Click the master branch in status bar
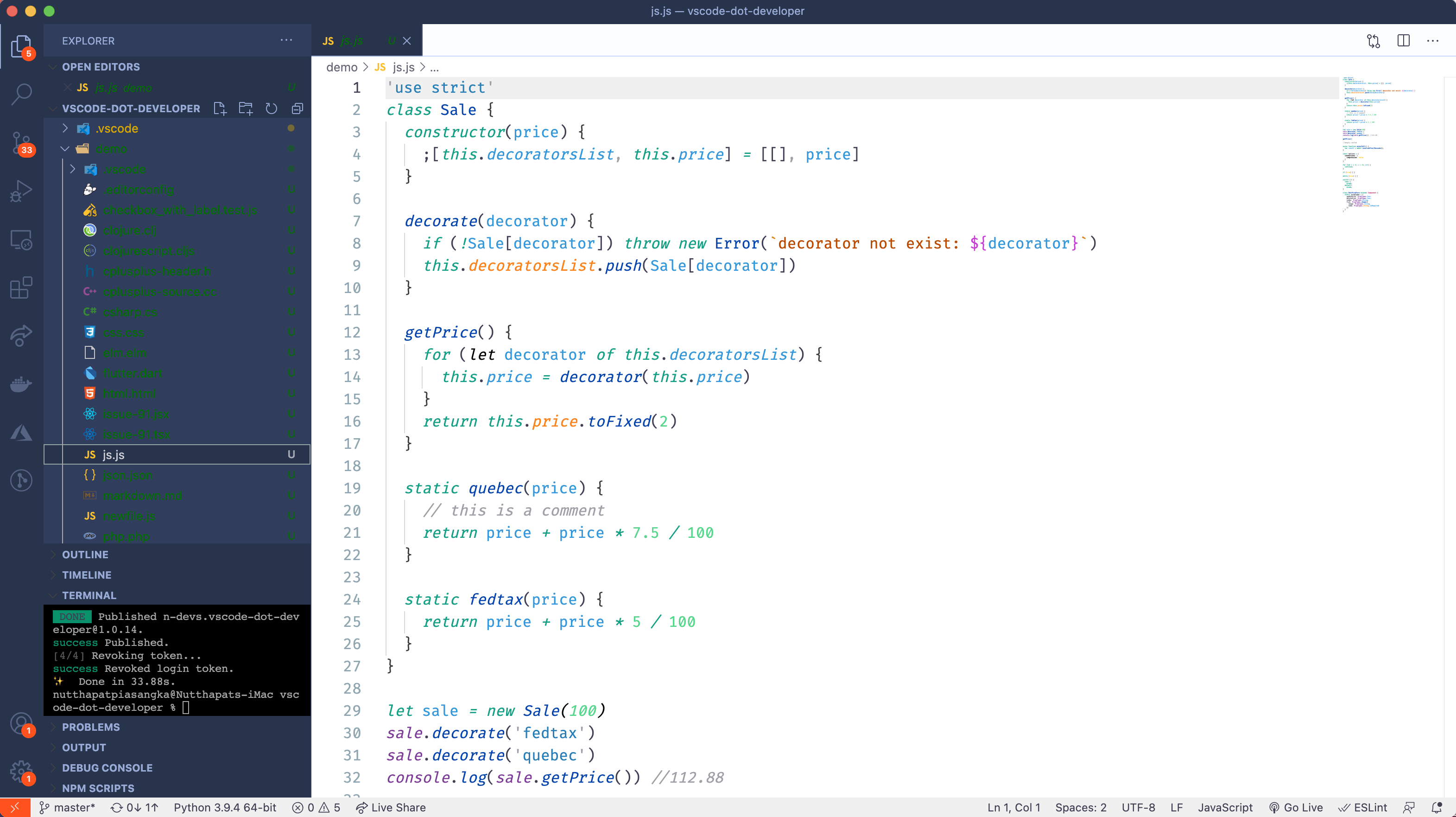The image size is (1456, 817). (x=67, y=807)
